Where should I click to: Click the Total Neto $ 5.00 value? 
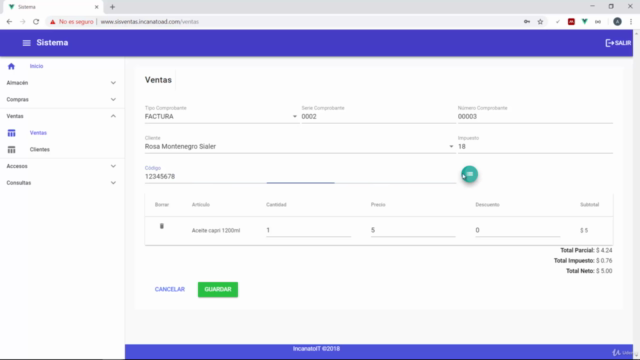[x=604, y=271]
